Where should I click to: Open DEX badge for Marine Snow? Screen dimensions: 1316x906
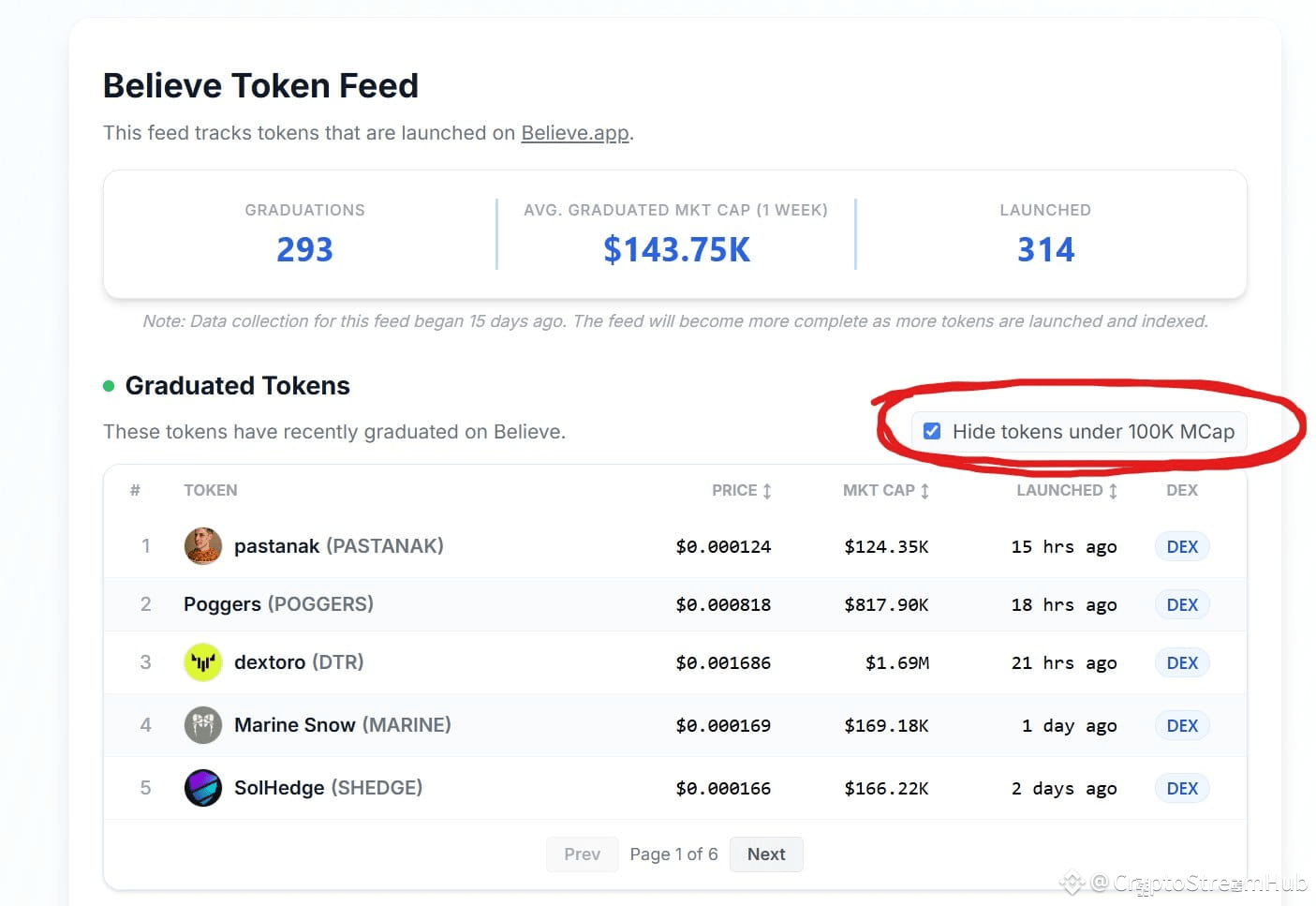pos(1182,725)
